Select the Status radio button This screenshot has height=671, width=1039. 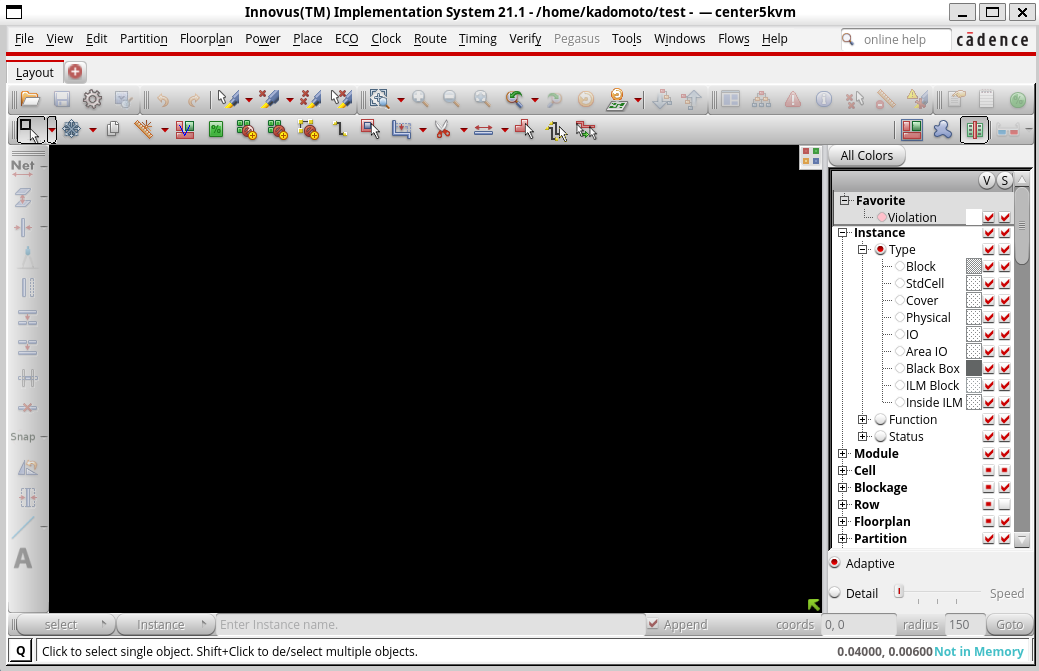[881, 437]
